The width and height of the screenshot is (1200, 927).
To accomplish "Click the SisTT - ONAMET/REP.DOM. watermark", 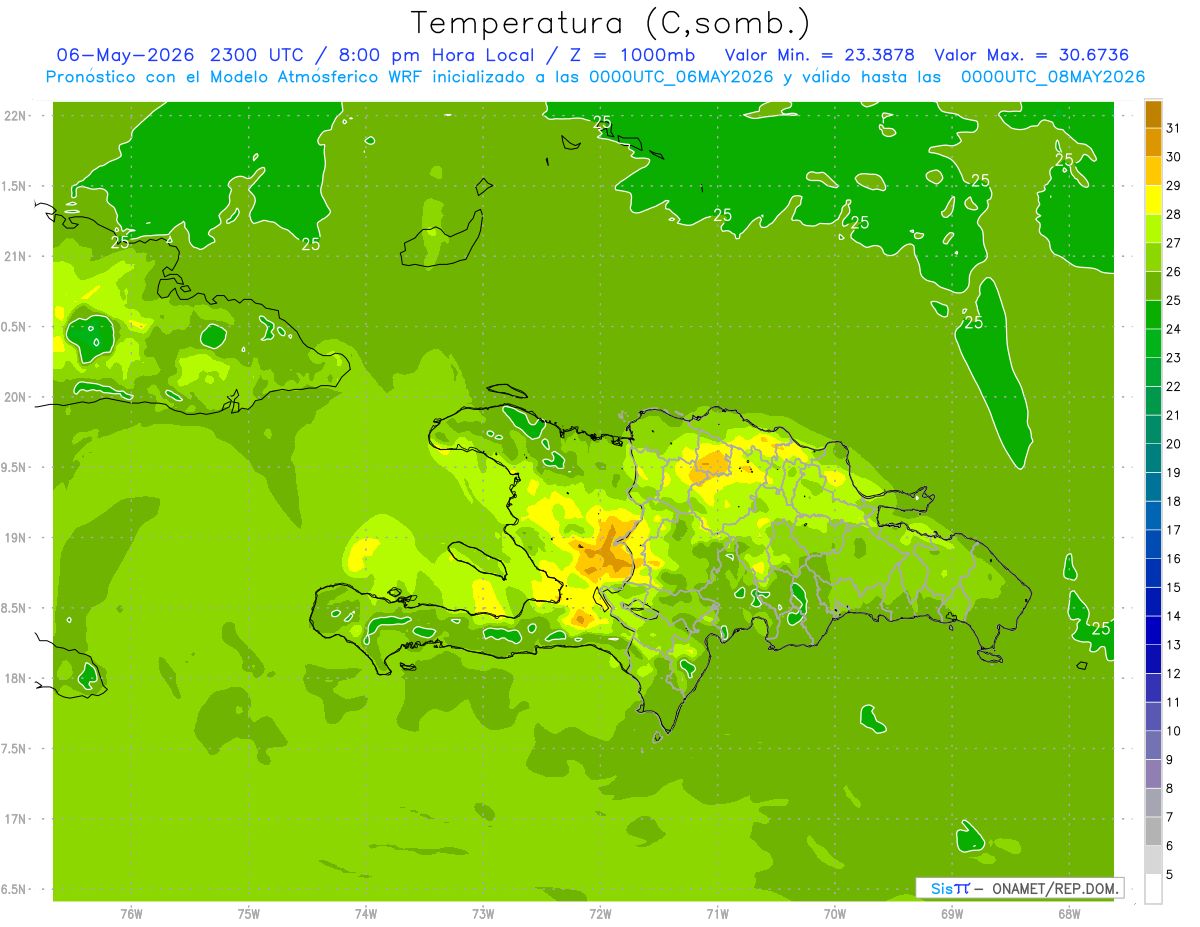I will [x=1020, y=888].
